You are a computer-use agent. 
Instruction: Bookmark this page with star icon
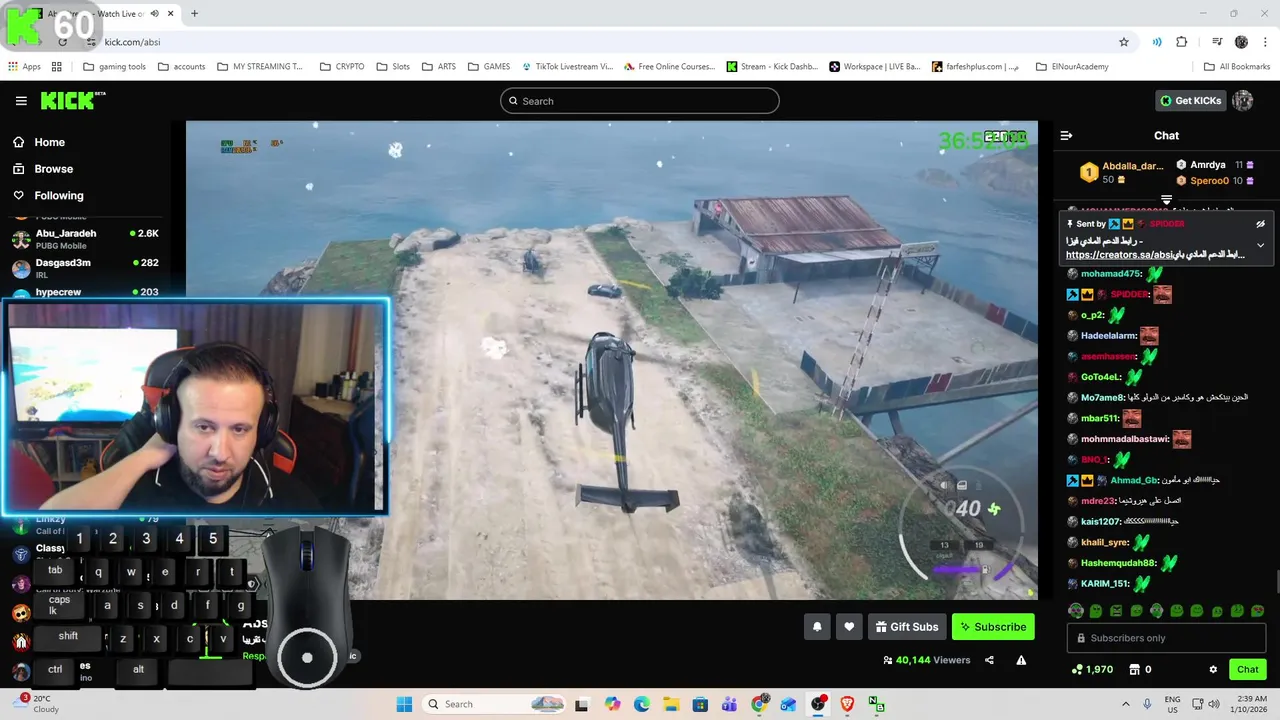tap(1124, 42)
